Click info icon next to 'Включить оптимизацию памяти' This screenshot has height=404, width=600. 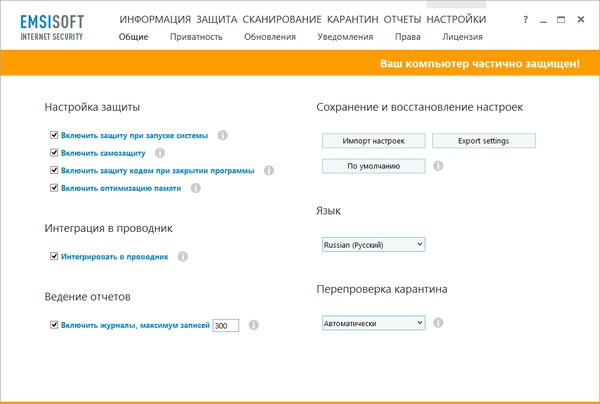click(195, 187)
